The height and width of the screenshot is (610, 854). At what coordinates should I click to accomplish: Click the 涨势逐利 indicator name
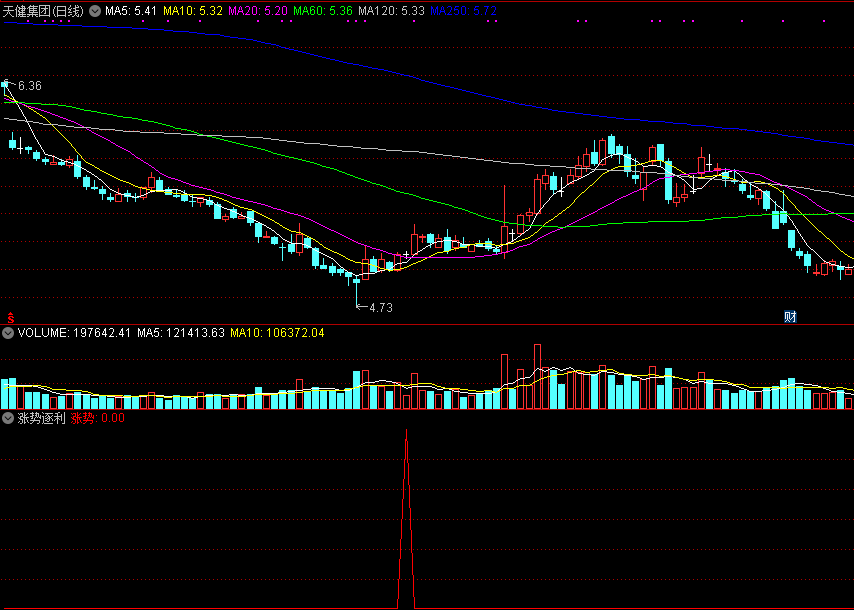coord(41,418)
